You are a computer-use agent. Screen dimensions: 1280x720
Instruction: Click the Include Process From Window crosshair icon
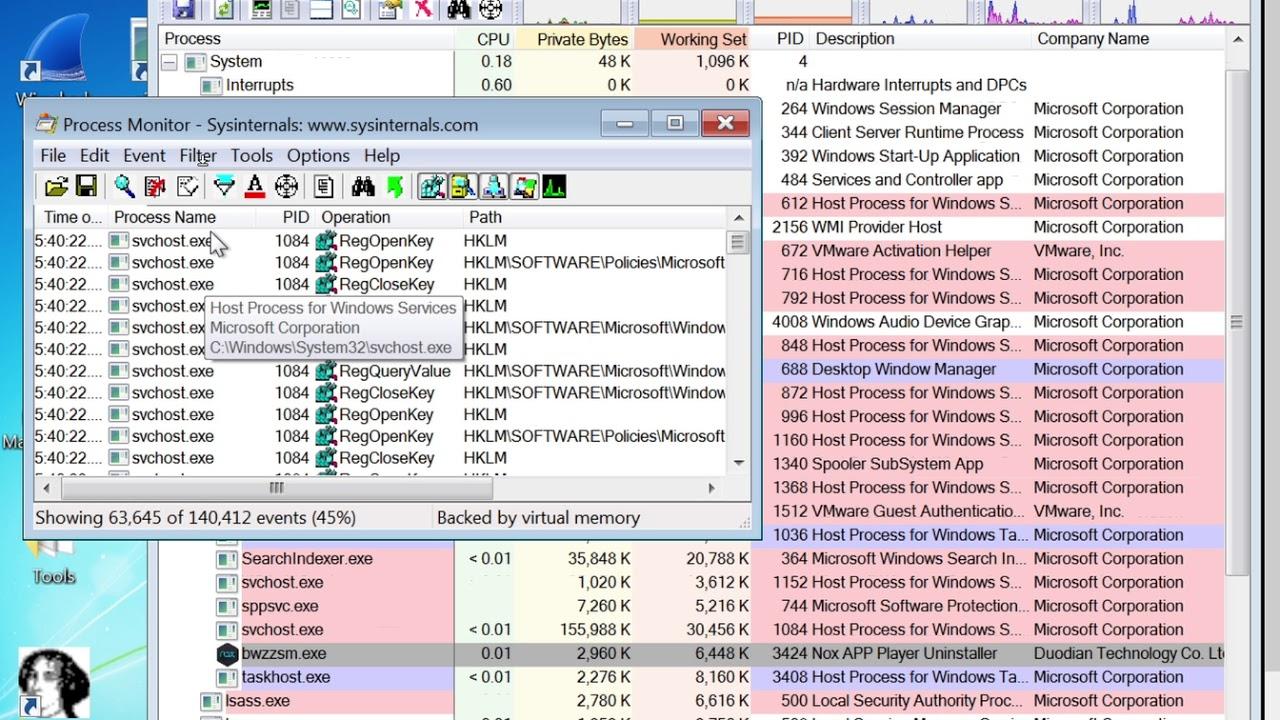coord(285,186)
